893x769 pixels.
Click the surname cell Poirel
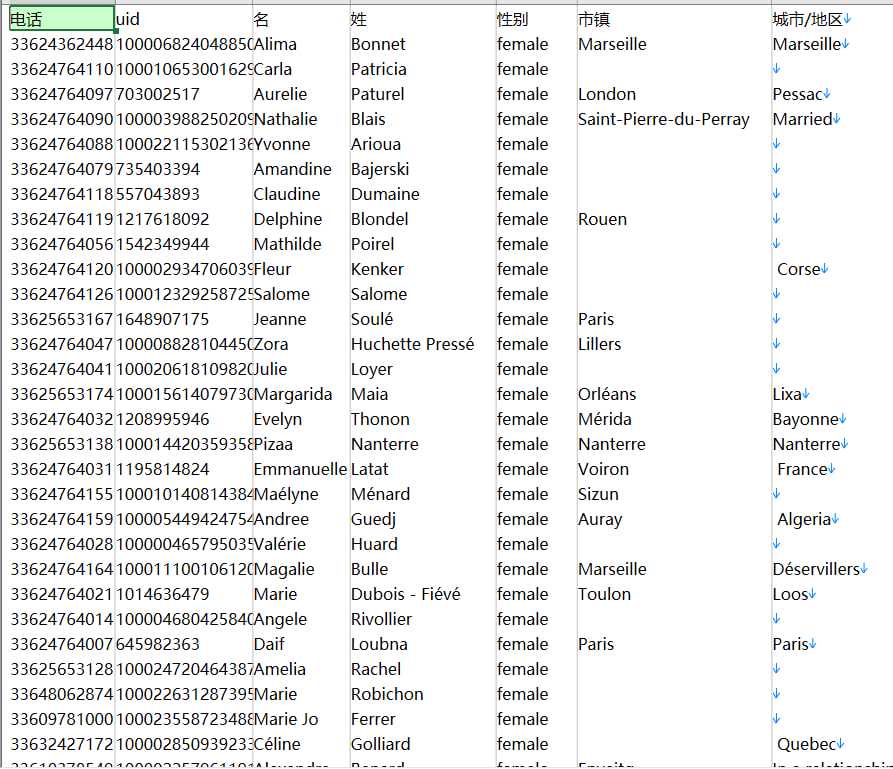tap(423, 244)
